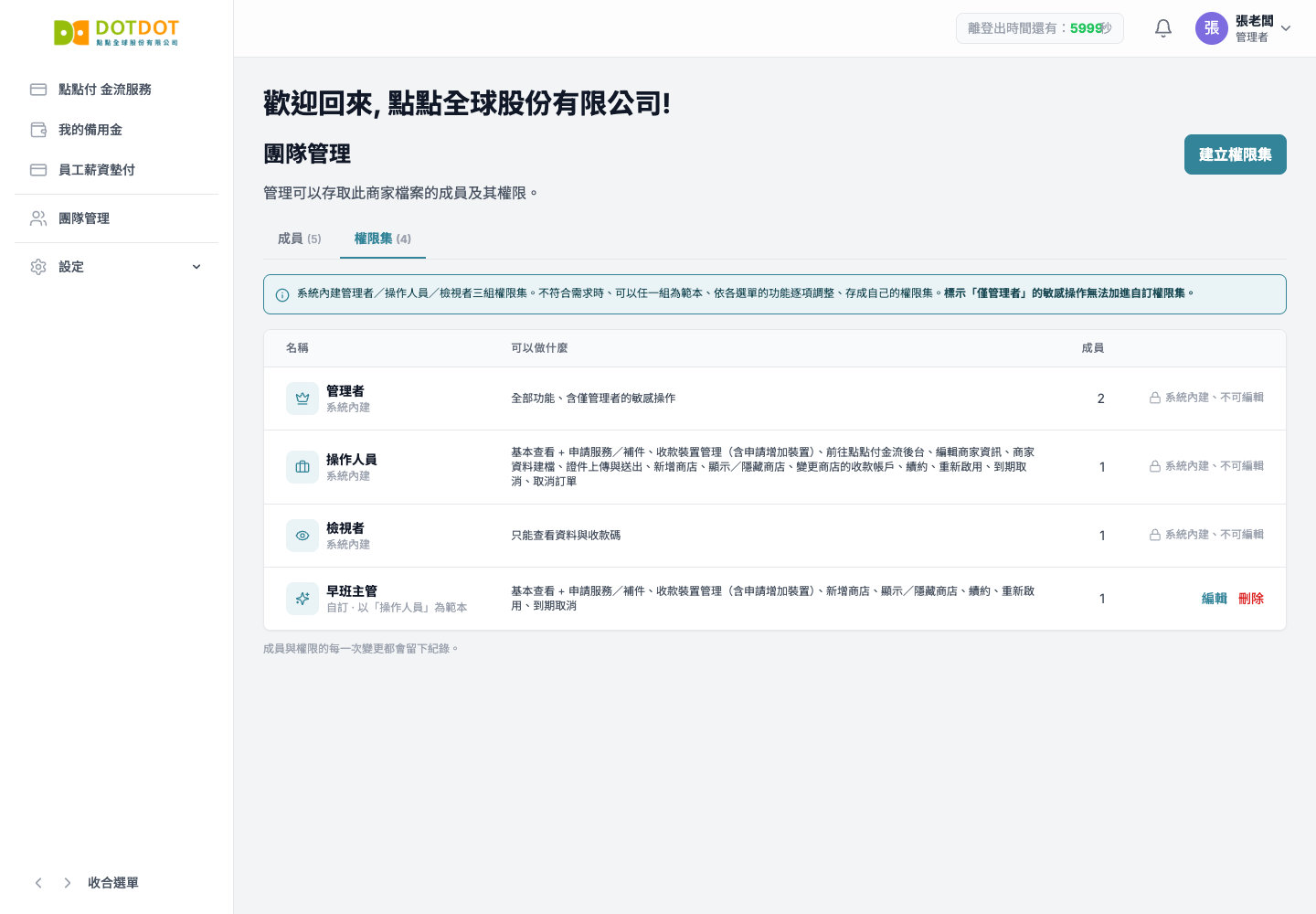Click 只能查看資料與收款碼 description text
The height and width of the screenshot is (914, 1316).
(566, 536)
